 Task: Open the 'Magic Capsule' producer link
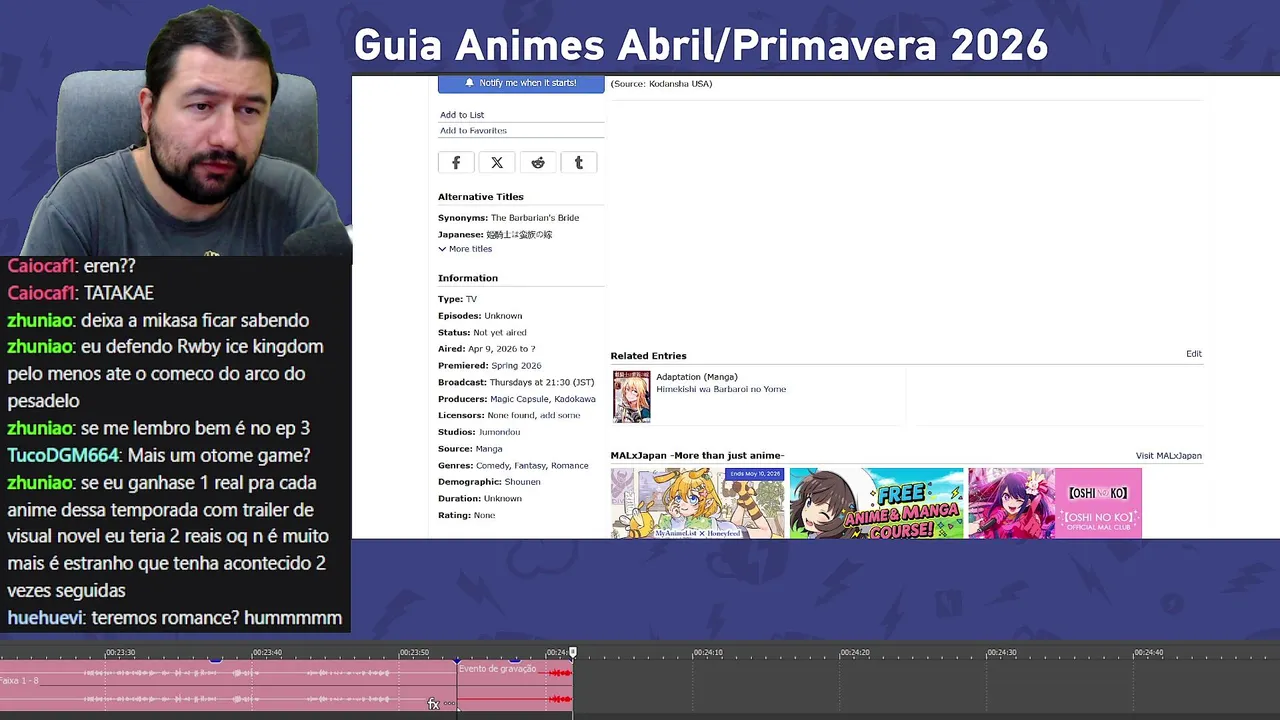pyautogui.click(x=519, y=399)
